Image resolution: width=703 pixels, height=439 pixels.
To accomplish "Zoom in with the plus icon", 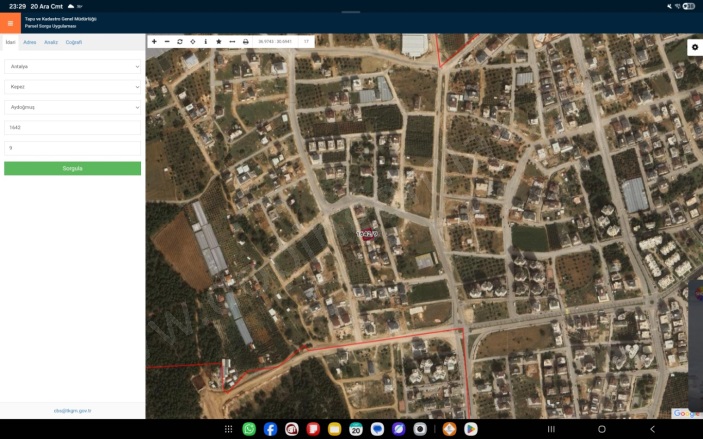I will 154,42.
